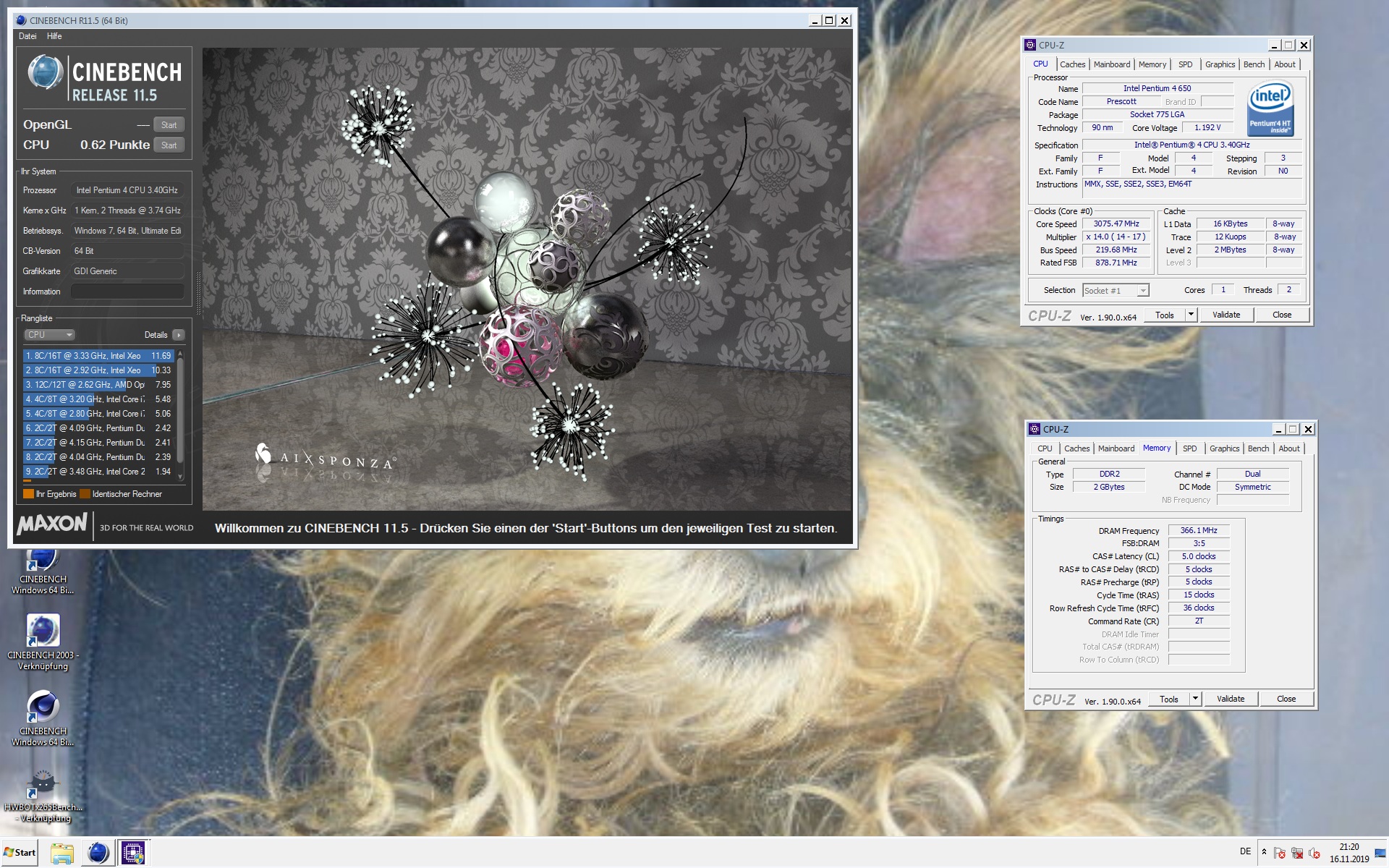Screen dimensions: 1389x868
Task: Click Validate in lower CPU-Z window
Action: 1231,699
